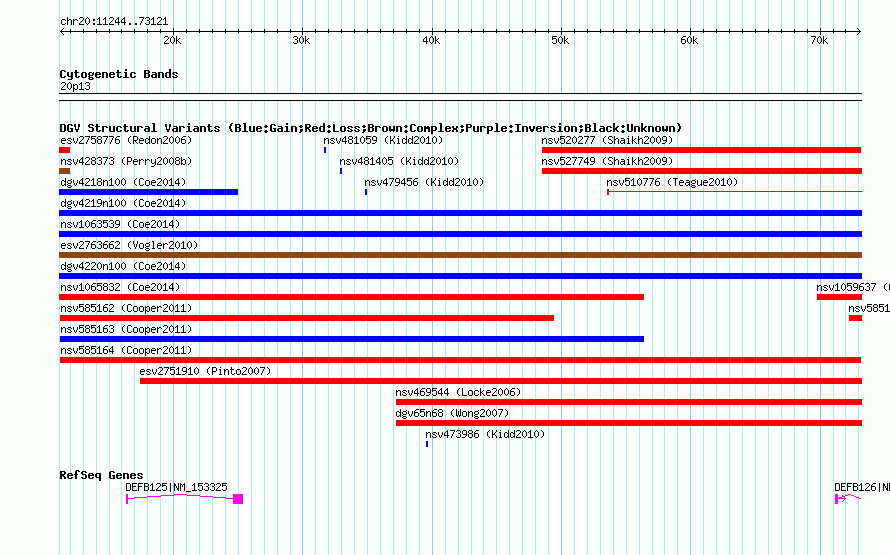The width and height of the screenshot is (890, 555).
Task: Select the dgv4218n100 (Coe2014) blue bar
Action: tap(149, 192)
